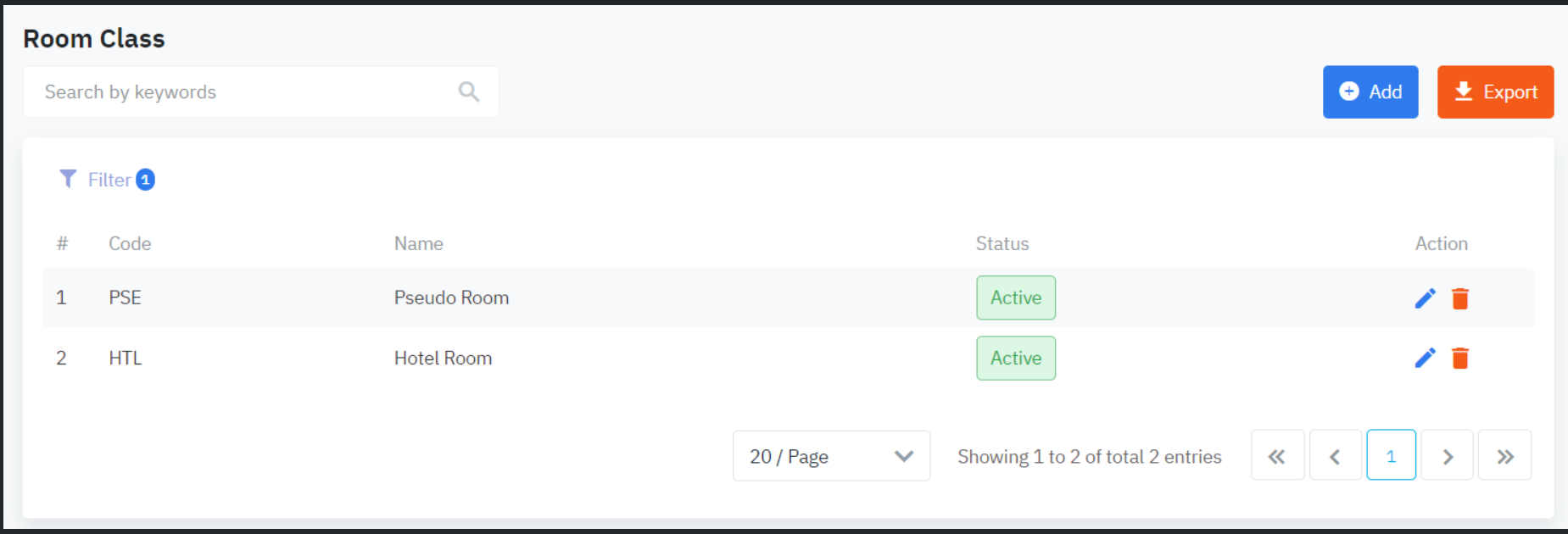Select page 1 in pagination
The width and height of the screenshot is (1568, 534).
coord(1391,456)
